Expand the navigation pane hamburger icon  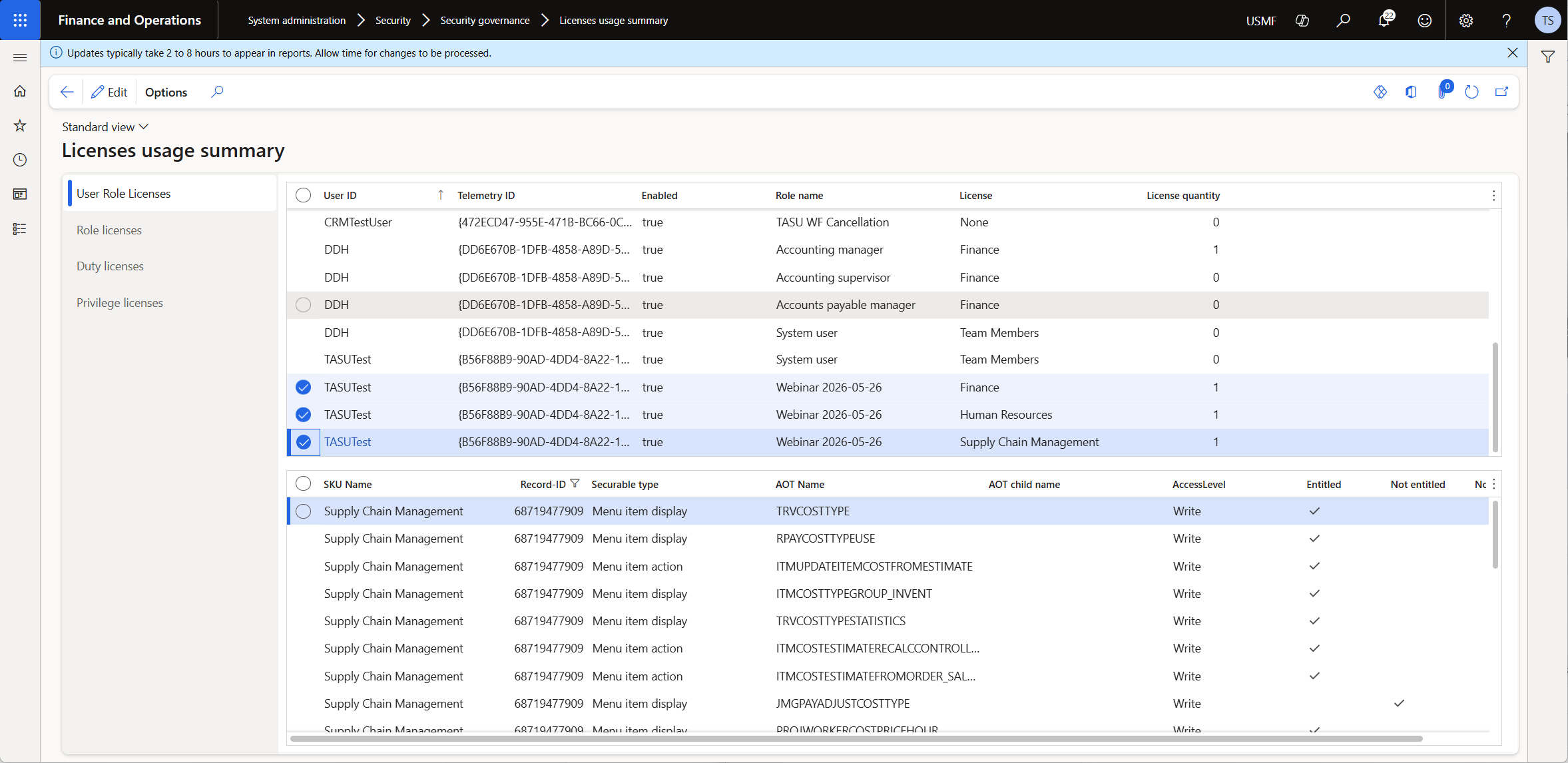coord(20,57)
